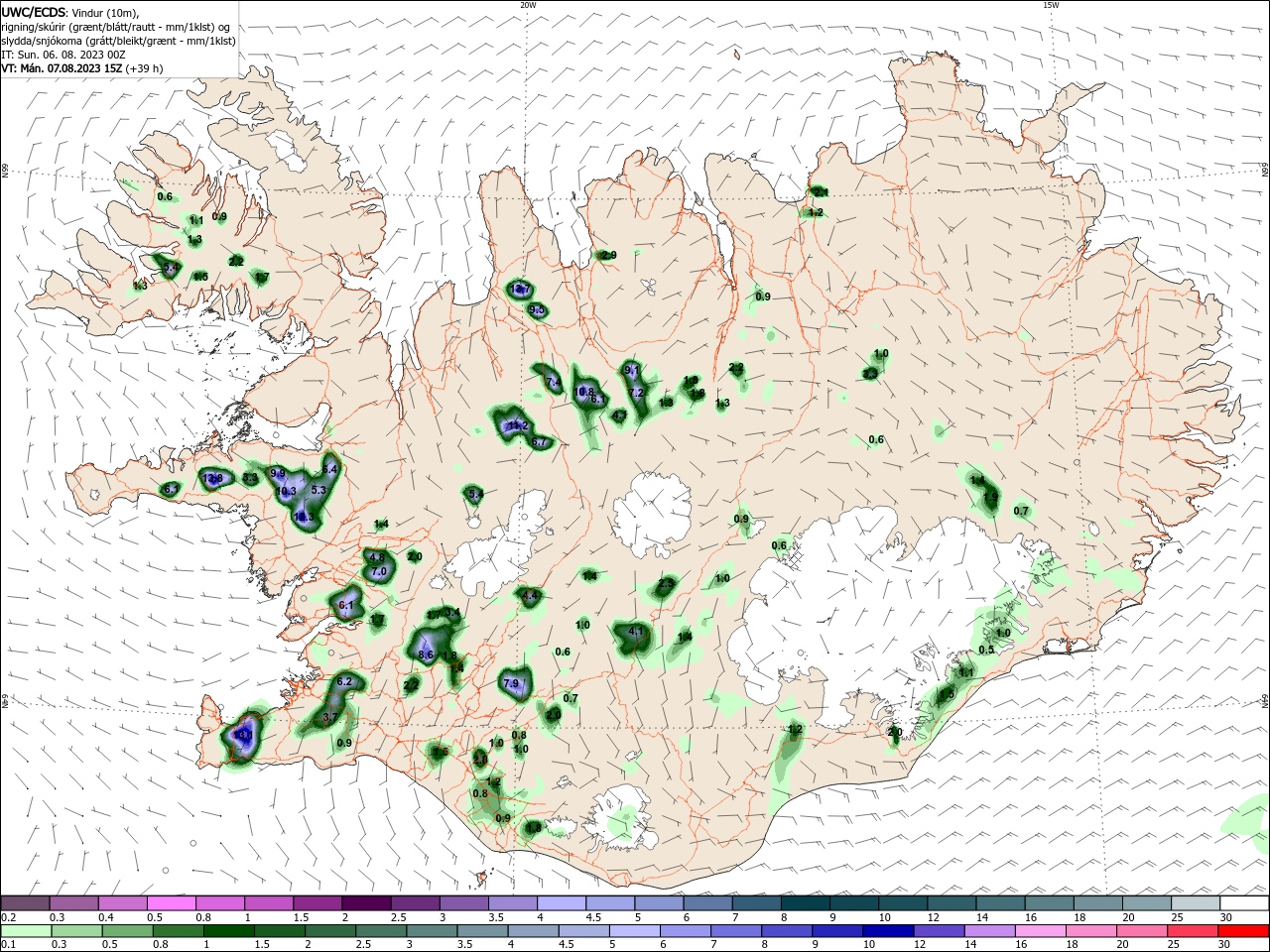The height and width of the screenshot is (952, 1270).
Task: Click the 7.4 precipitation value
Action: tap(554, 382)
